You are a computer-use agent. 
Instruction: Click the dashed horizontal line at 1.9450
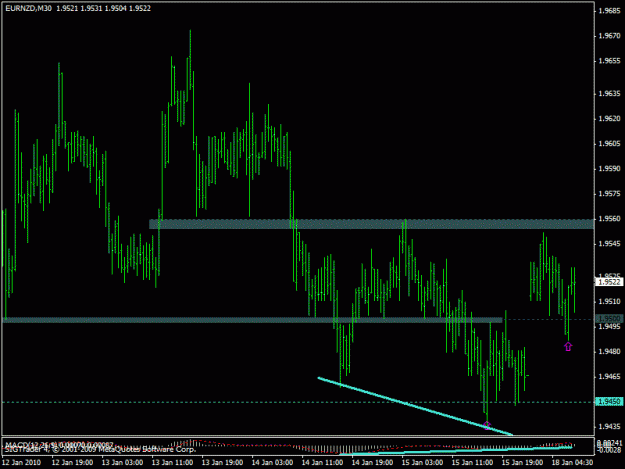tap(298, 402)
